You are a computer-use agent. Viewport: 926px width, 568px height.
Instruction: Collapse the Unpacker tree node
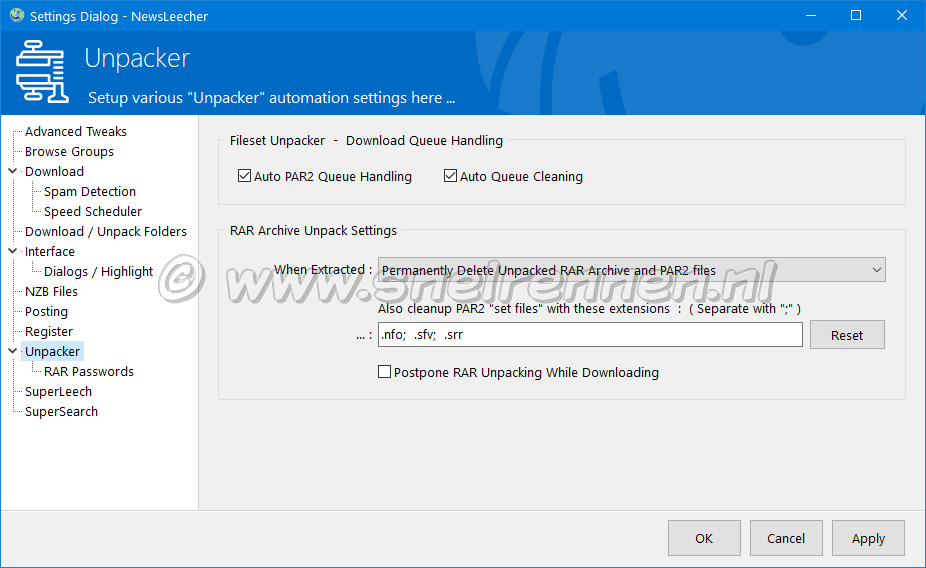pyautogui.click(x=12, y=351)
